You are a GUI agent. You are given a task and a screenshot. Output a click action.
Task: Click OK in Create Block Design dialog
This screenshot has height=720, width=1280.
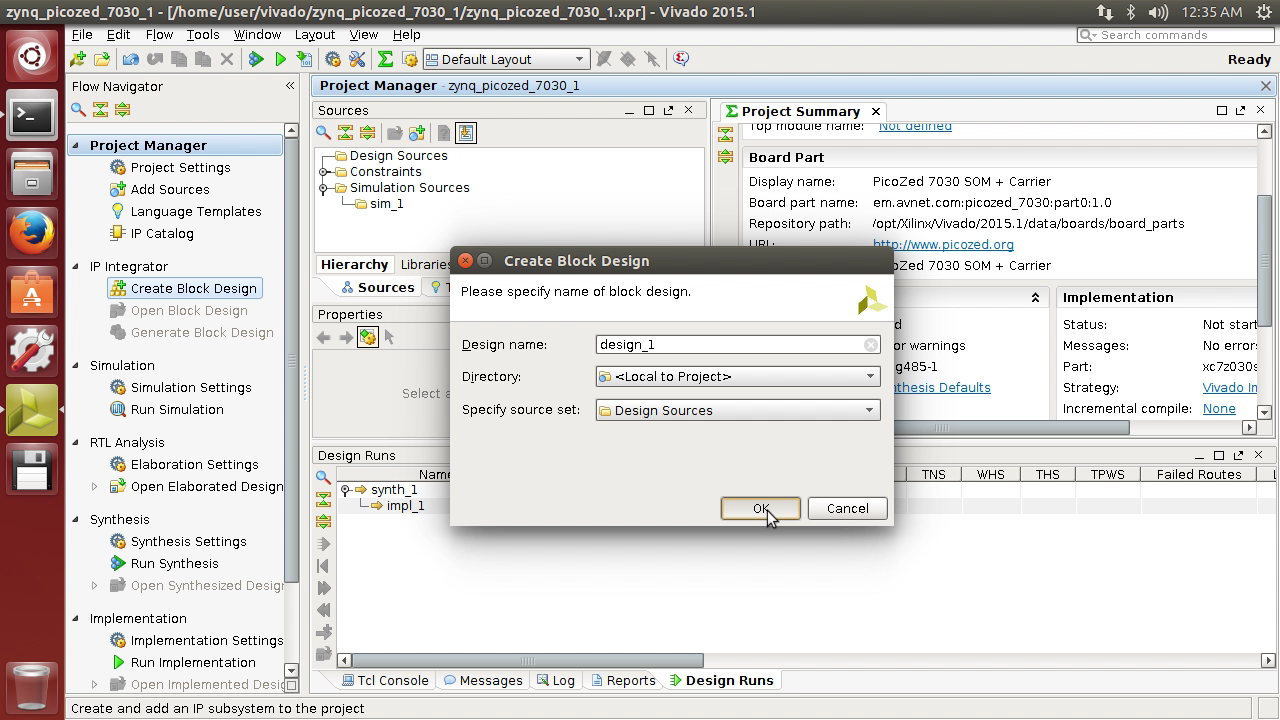[x=761, y=508]
